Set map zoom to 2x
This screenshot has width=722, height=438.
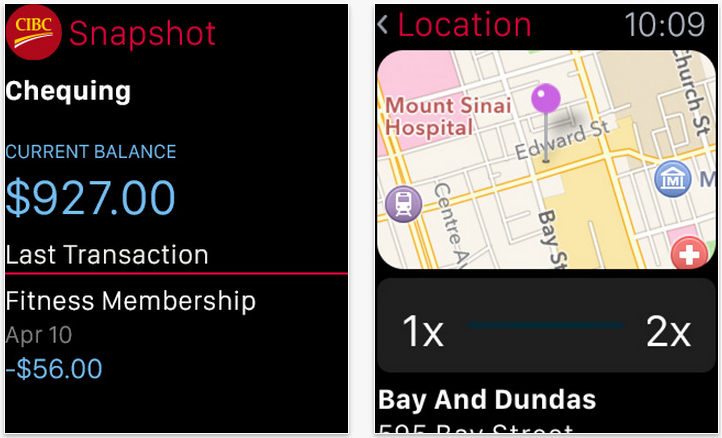(668, 331)
